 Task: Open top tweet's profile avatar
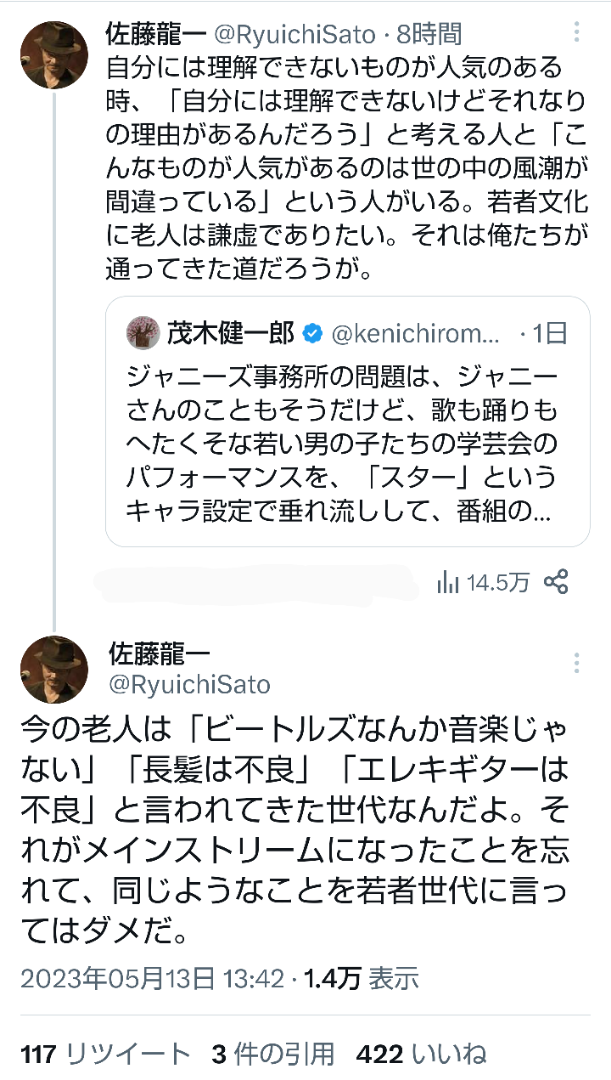click(55, 57)
